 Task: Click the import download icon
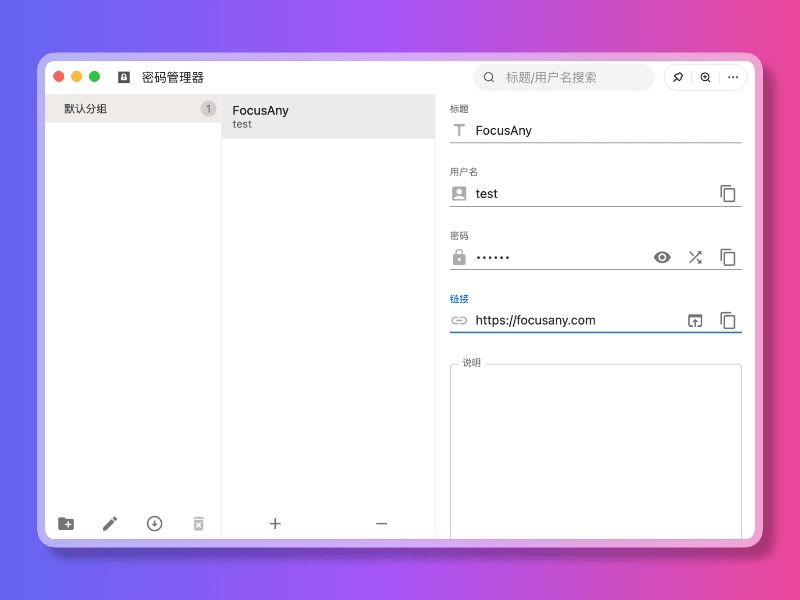click(x=154, y=523)
